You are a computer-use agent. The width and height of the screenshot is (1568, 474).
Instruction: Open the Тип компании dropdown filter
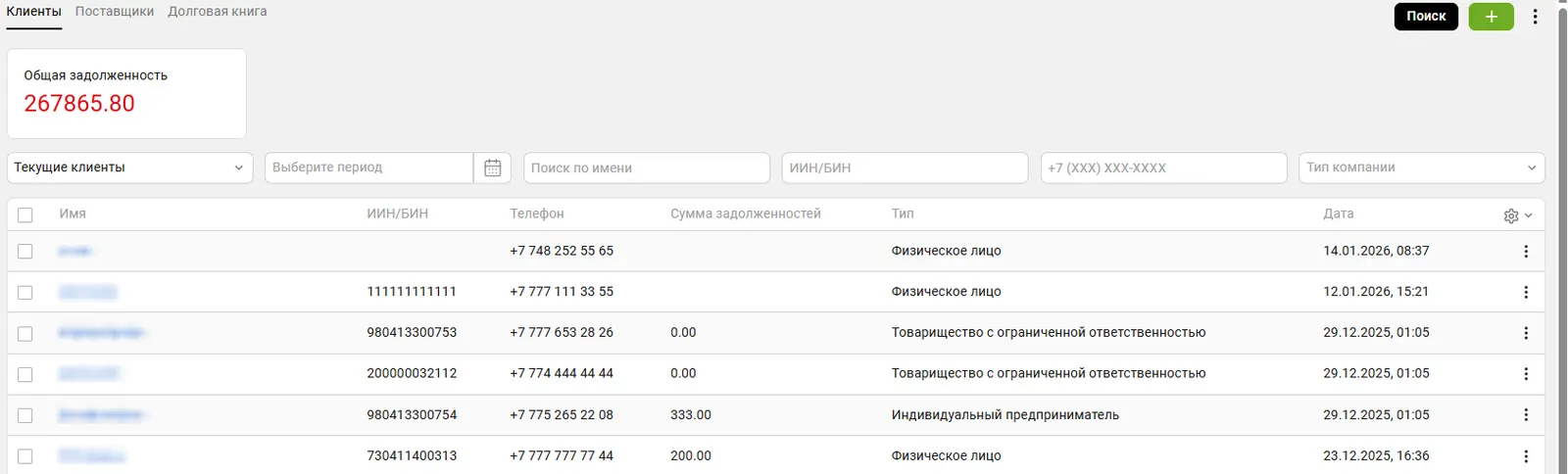point(1421,167)
